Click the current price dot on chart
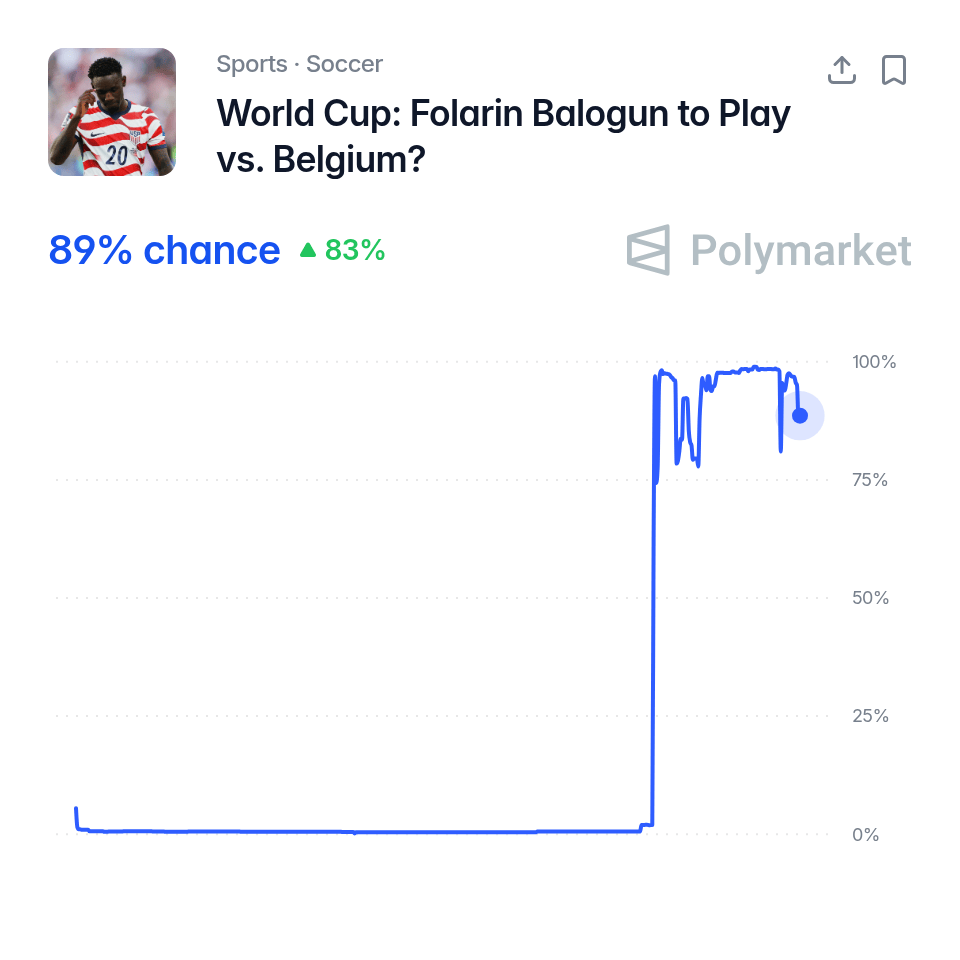 click(800, 416)
